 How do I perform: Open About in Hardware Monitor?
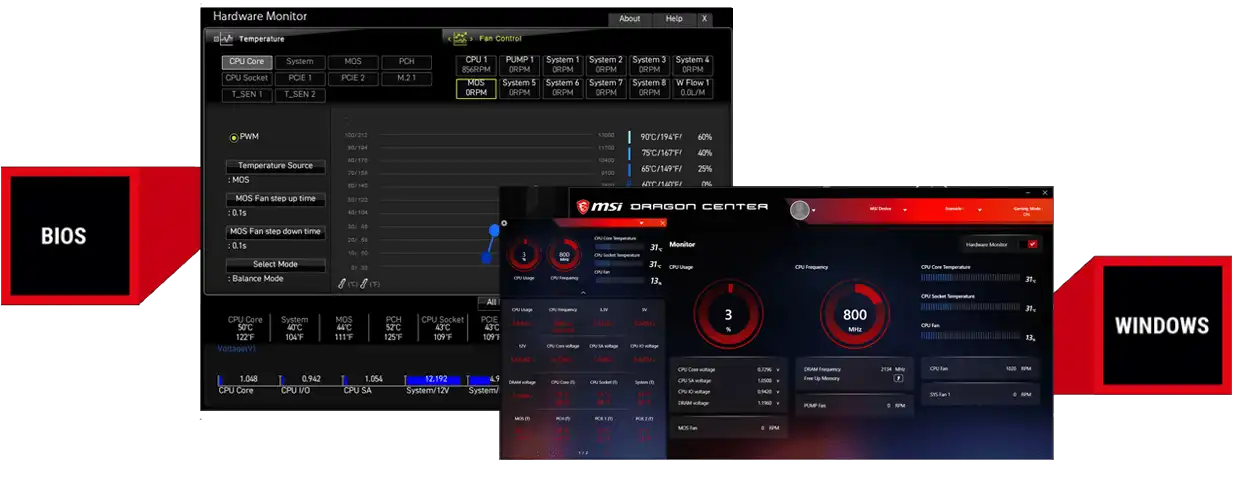(630, 18)
